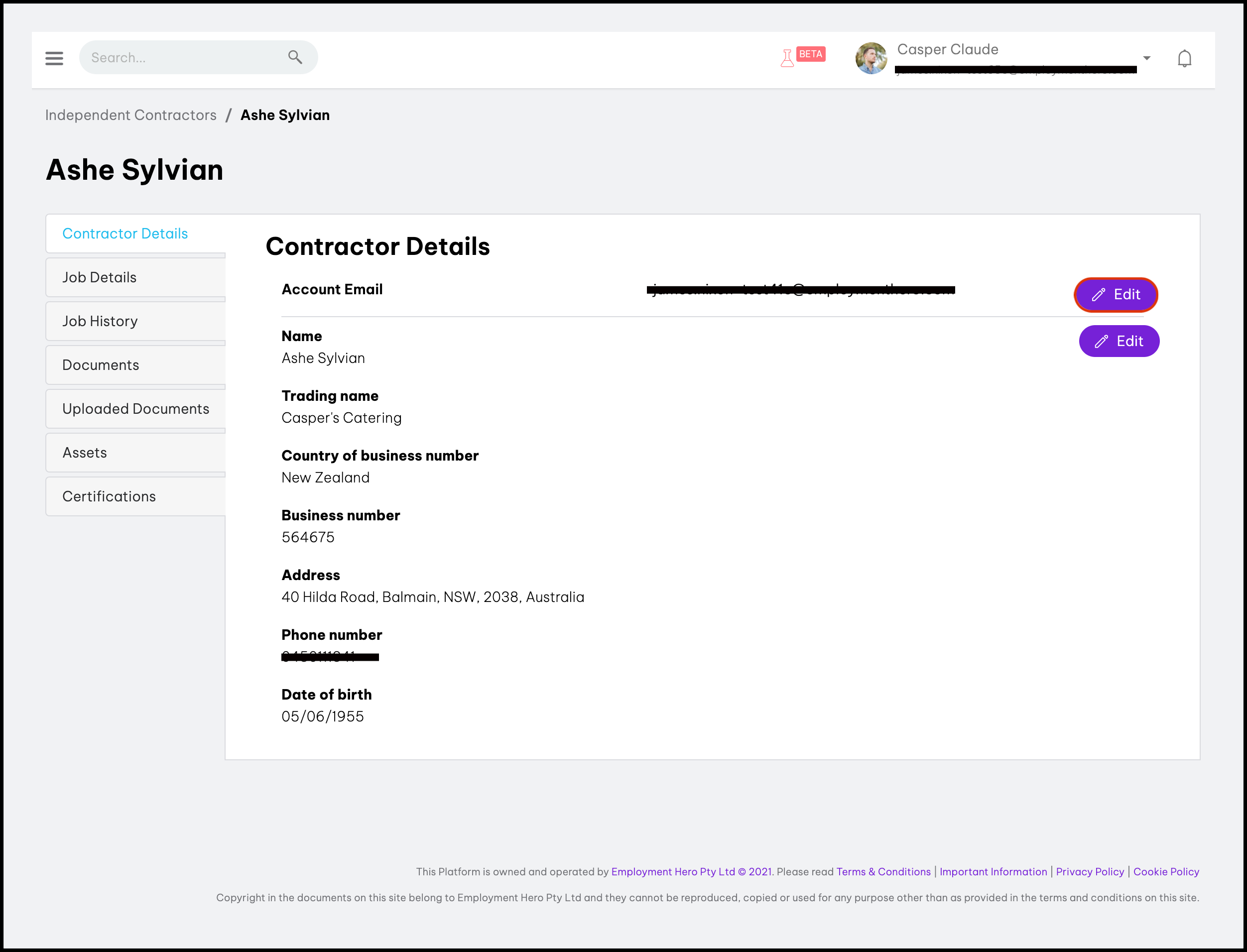Open the notifications bell
The image size is (1247, 952).
(1184, 58)
